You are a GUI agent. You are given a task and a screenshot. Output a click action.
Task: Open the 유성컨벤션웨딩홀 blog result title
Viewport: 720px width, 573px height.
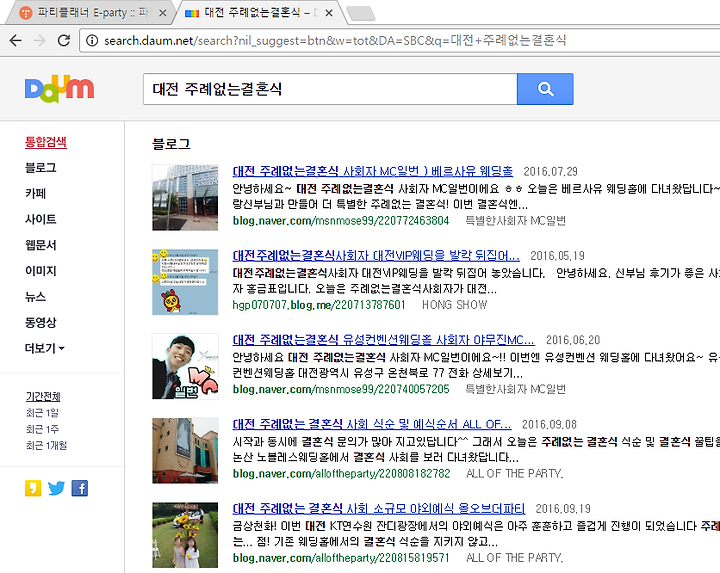pyautogui.click(x=383, y=340)
